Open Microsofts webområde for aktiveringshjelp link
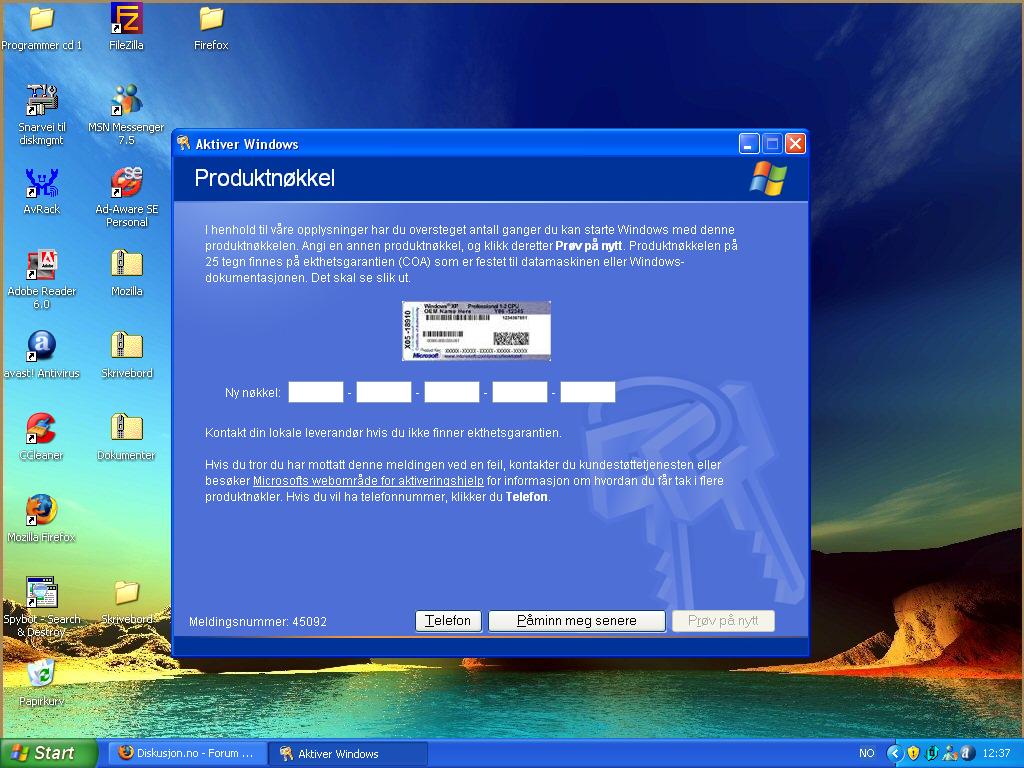1024x768 pixels. [x=368, y=481]
